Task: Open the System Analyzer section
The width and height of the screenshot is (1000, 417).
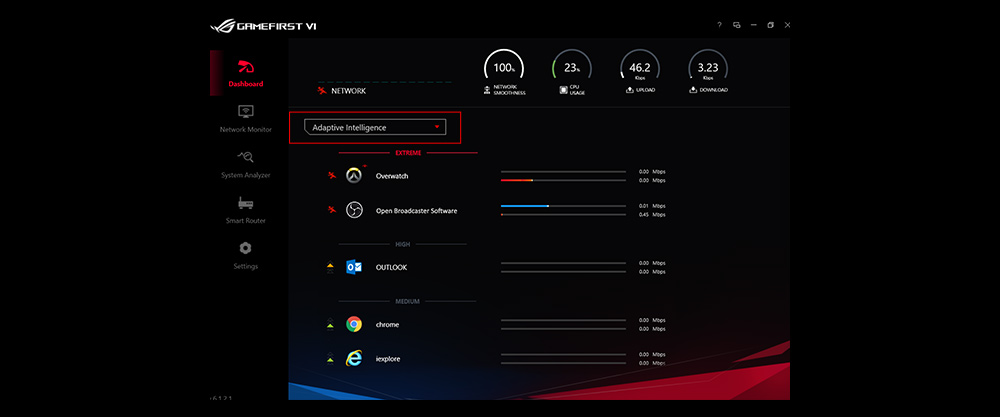Action: 245,164
